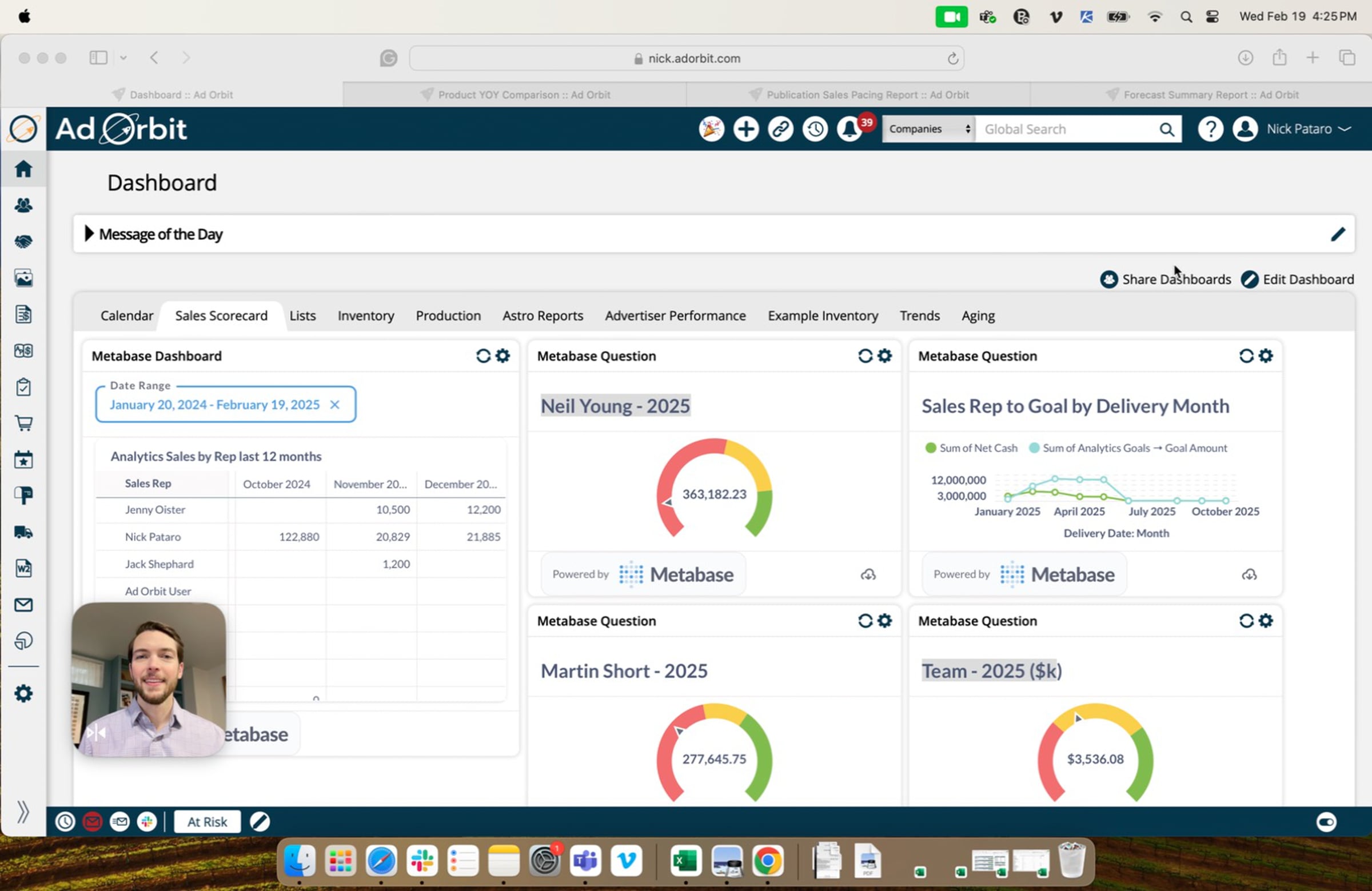This screenshot has height=891, width=1372.
Task: Click the Global Search input field
Action: pos(1067,129)
